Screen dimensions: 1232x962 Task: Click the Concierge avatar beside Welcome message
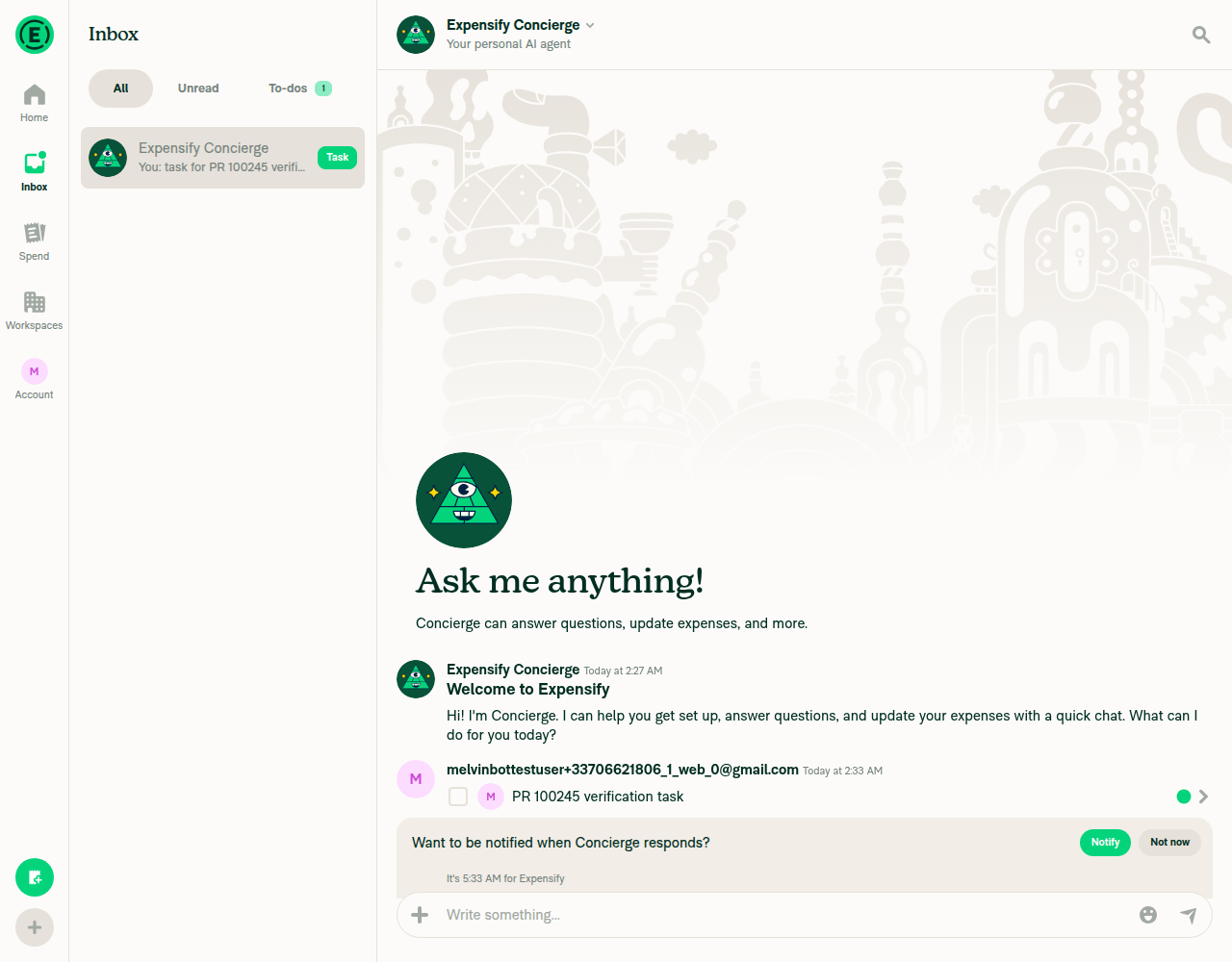[x=416, y=679]
